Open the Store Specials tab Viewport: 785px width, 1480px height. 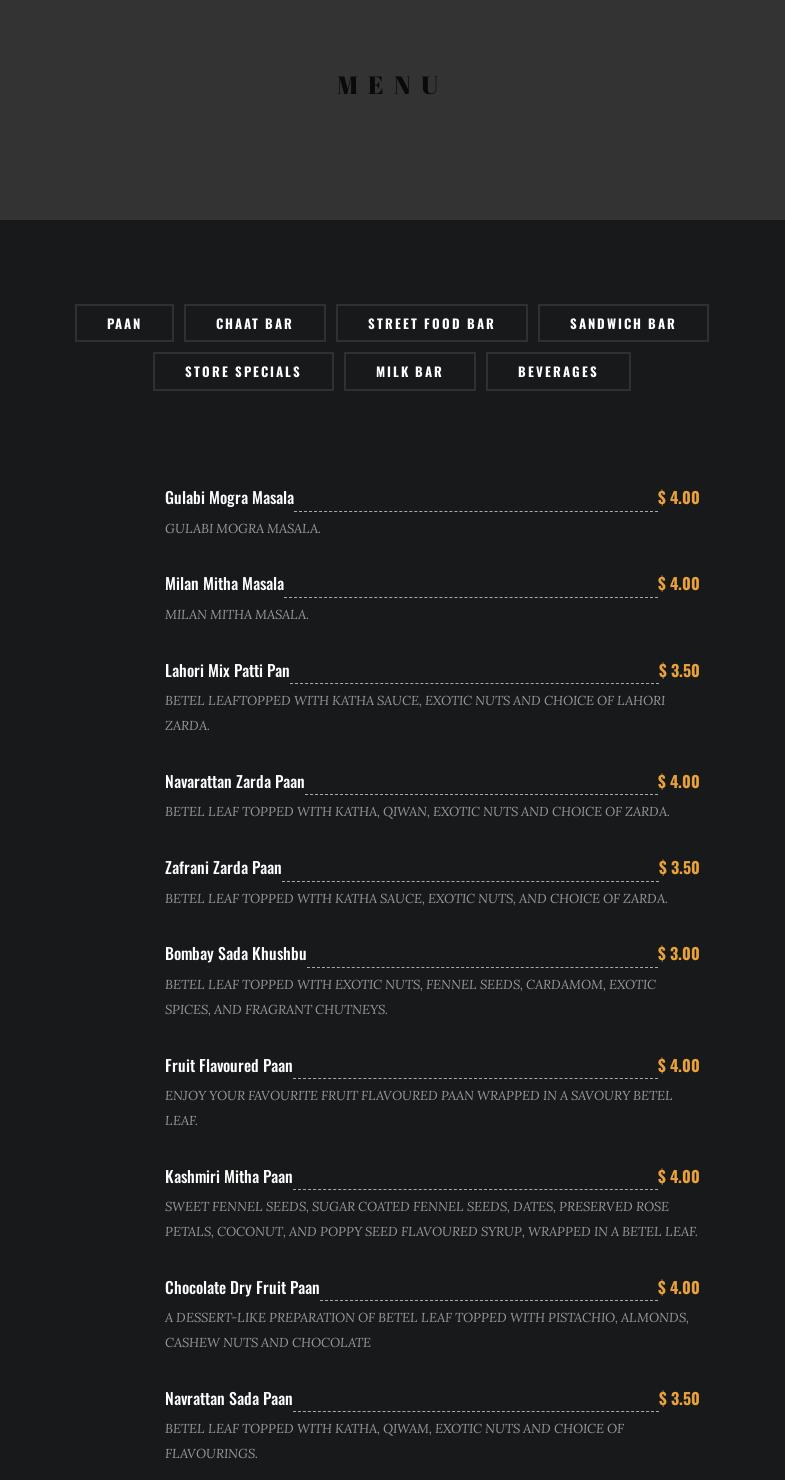point(243,371)
